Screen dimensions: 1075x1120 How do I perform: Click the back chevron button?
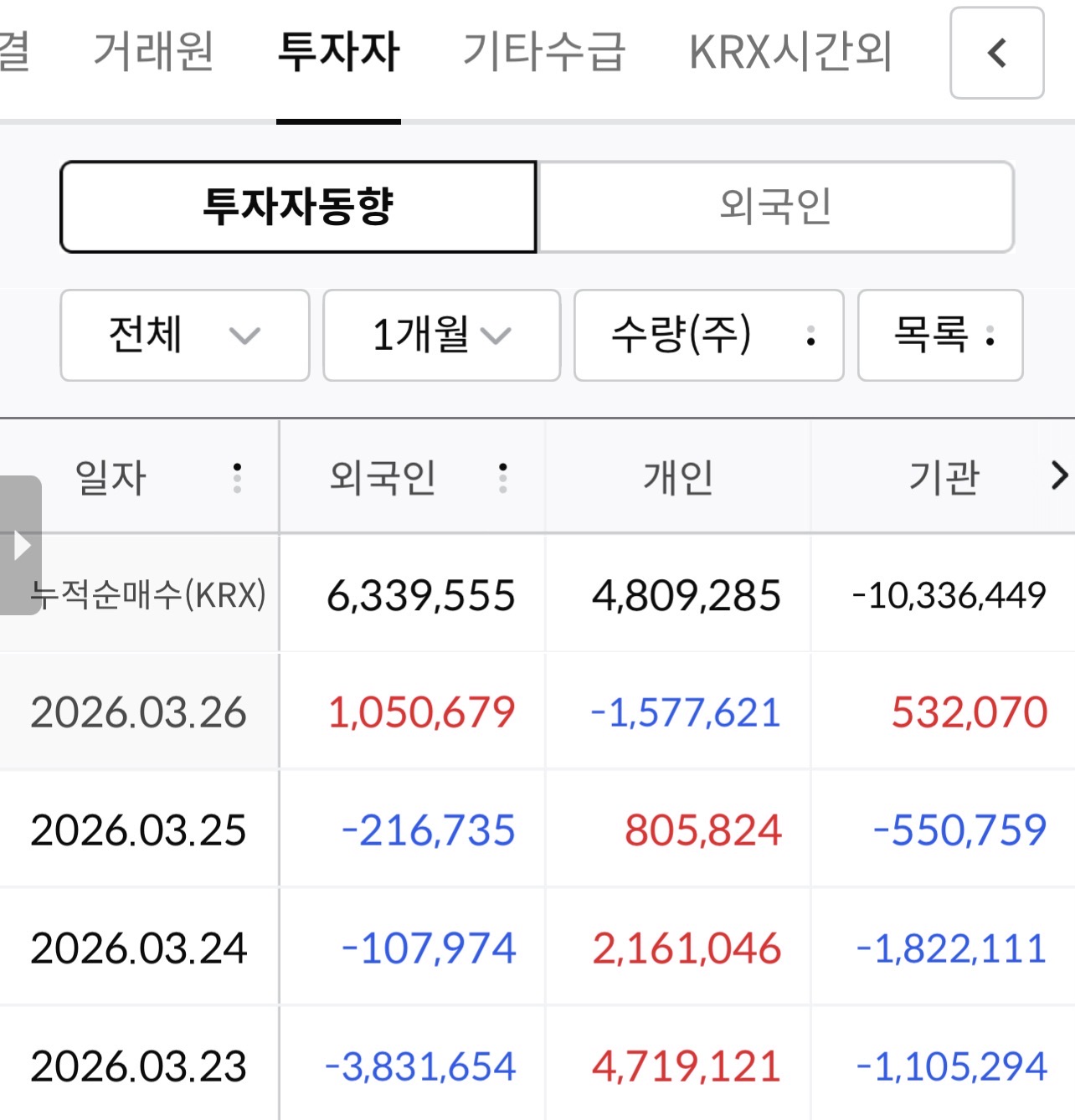[x=996, y=54]
